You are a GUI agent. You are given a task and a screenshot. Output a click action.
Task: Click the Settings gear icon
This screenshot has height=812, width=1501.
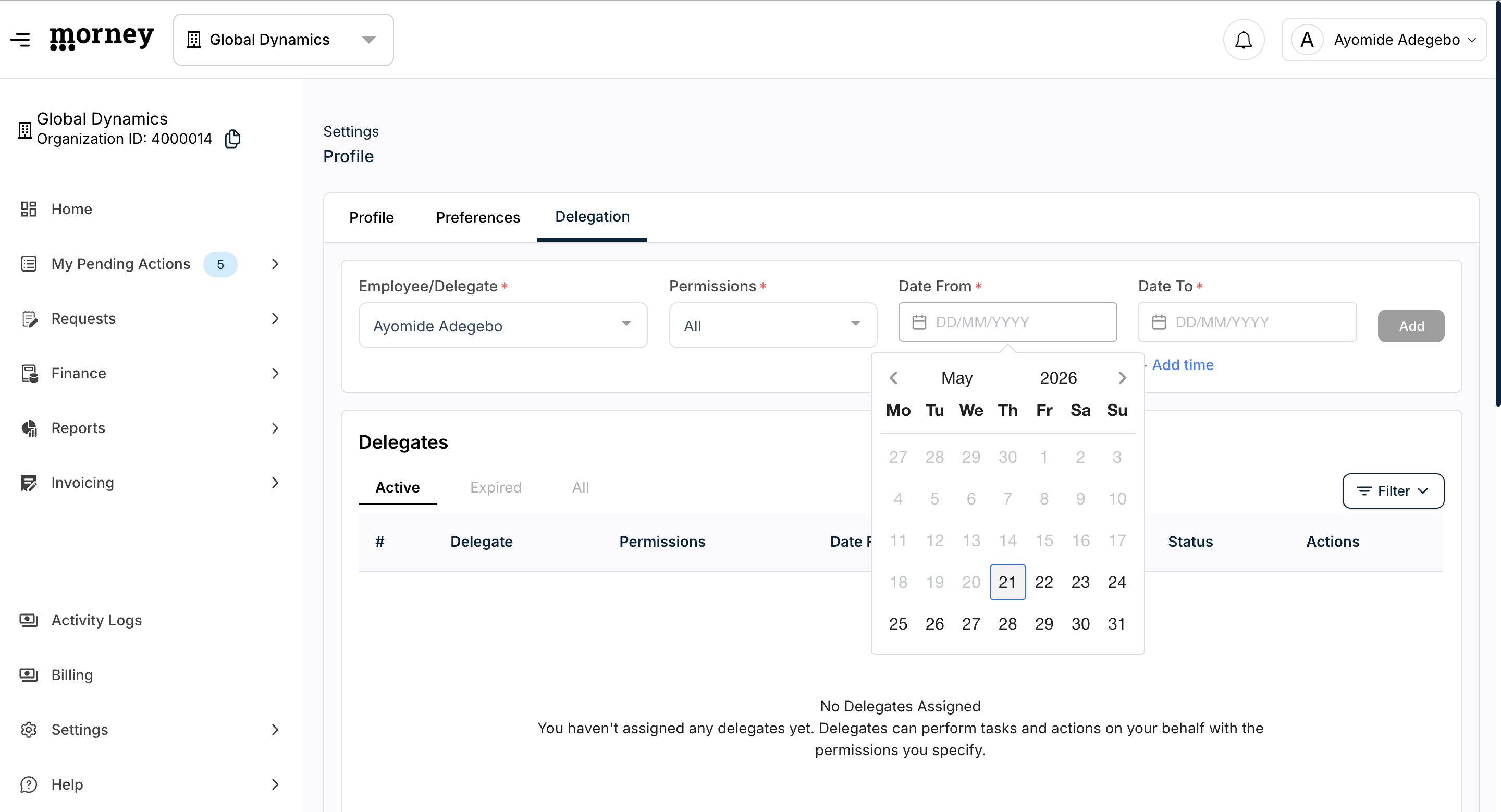point(29,729)
